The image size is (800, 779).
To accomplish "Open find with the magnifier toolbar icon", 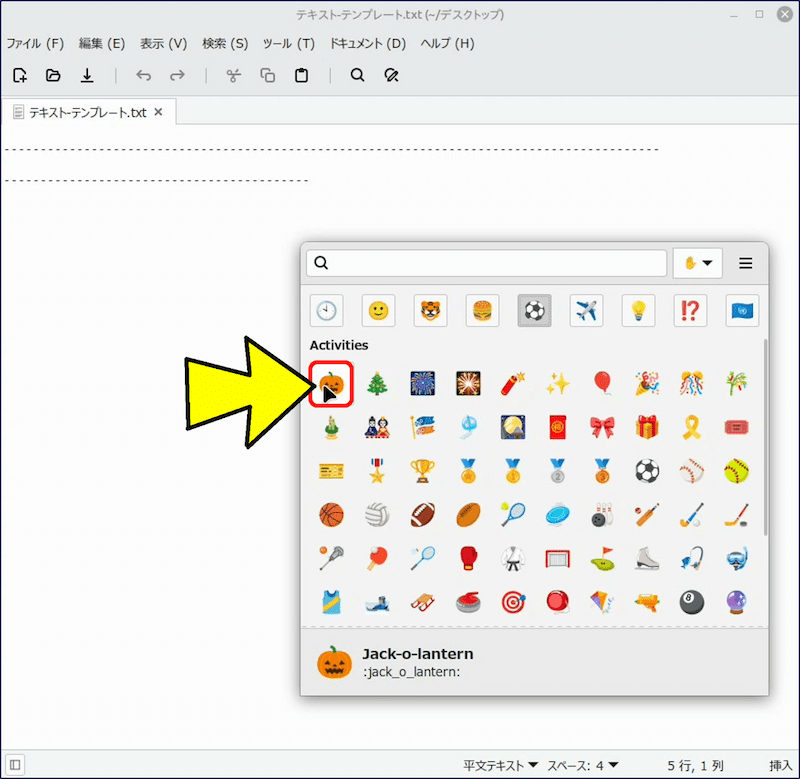I will 357,75.
